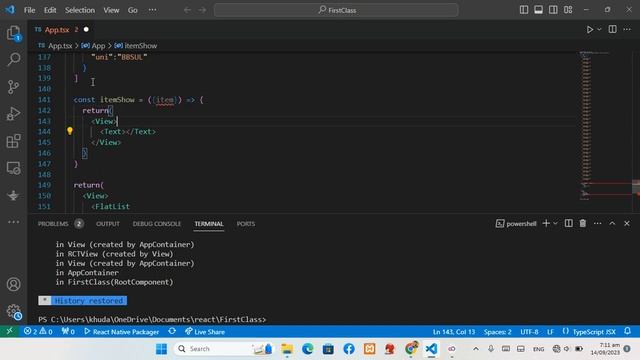
Task: Show more menu bar items
Action: coord(152,10)
